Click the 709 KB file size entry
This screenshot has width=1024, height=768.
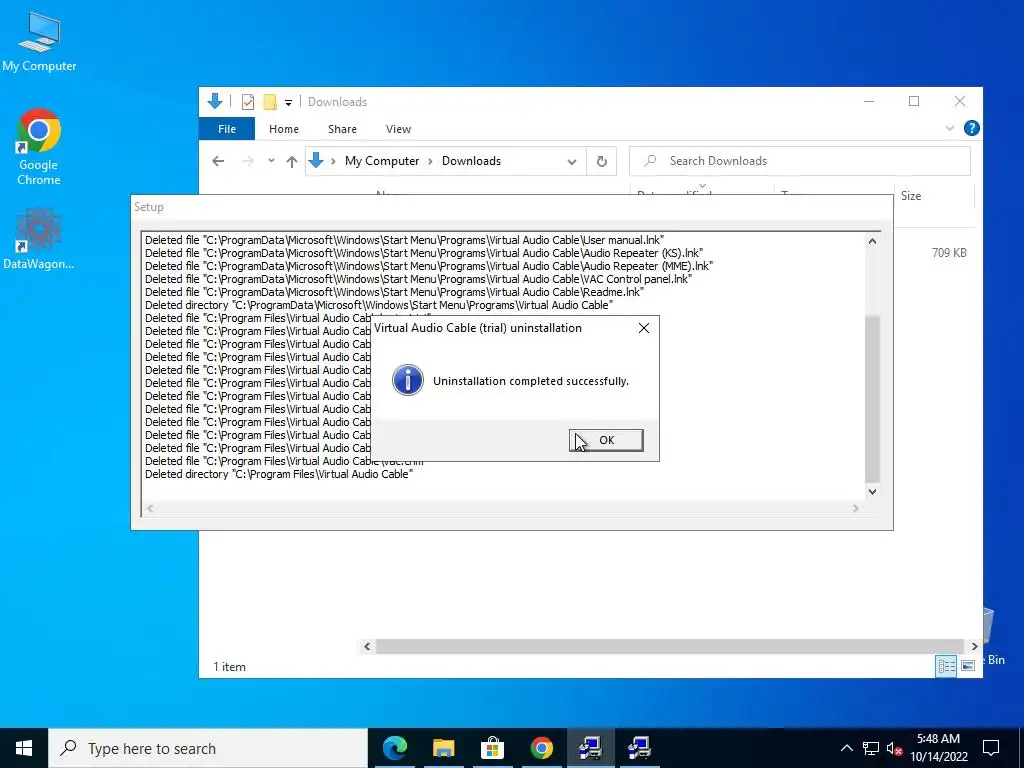[x=949, y=253]
